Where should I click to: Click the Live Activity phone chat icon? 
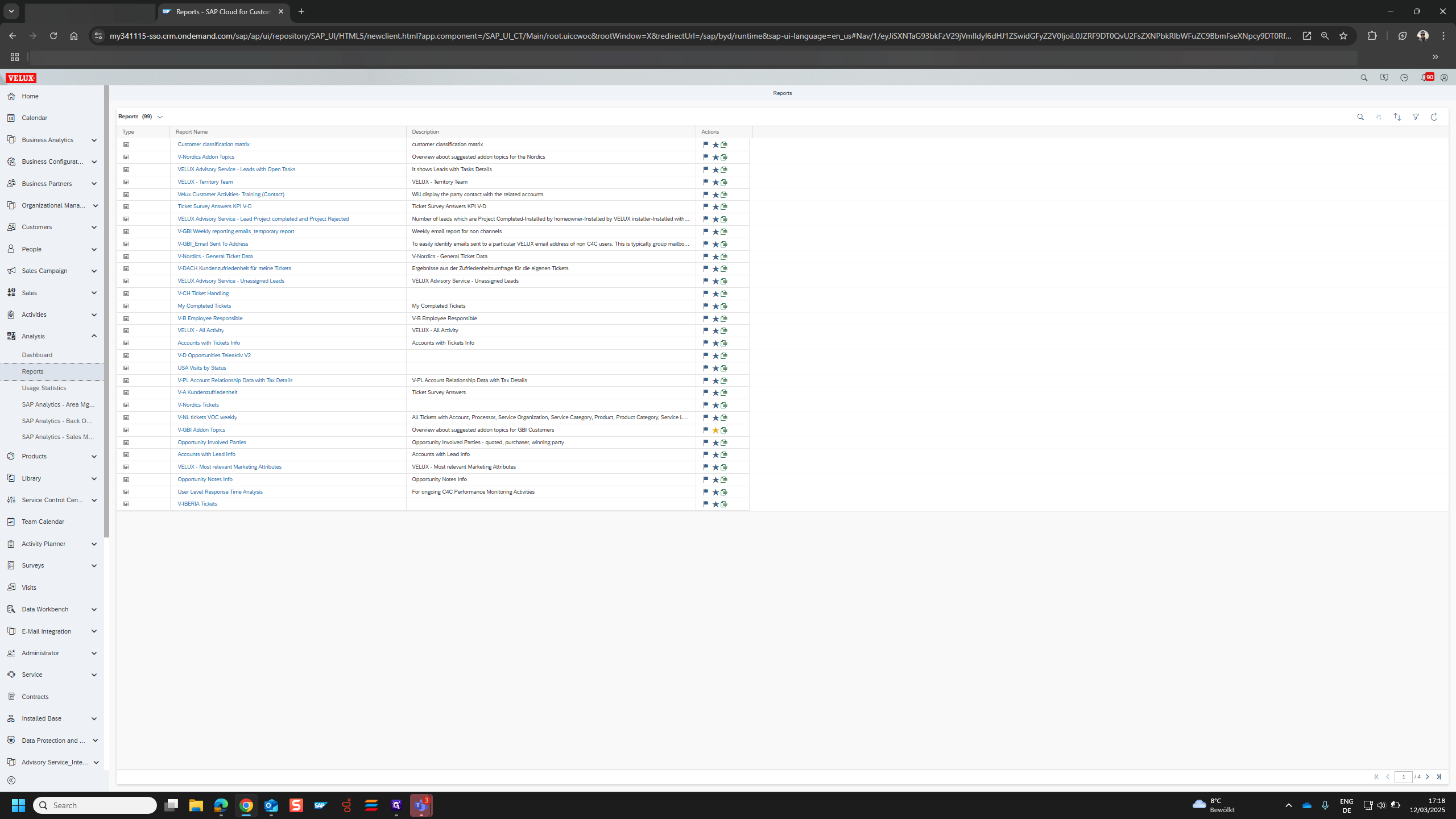(1384, 77)
